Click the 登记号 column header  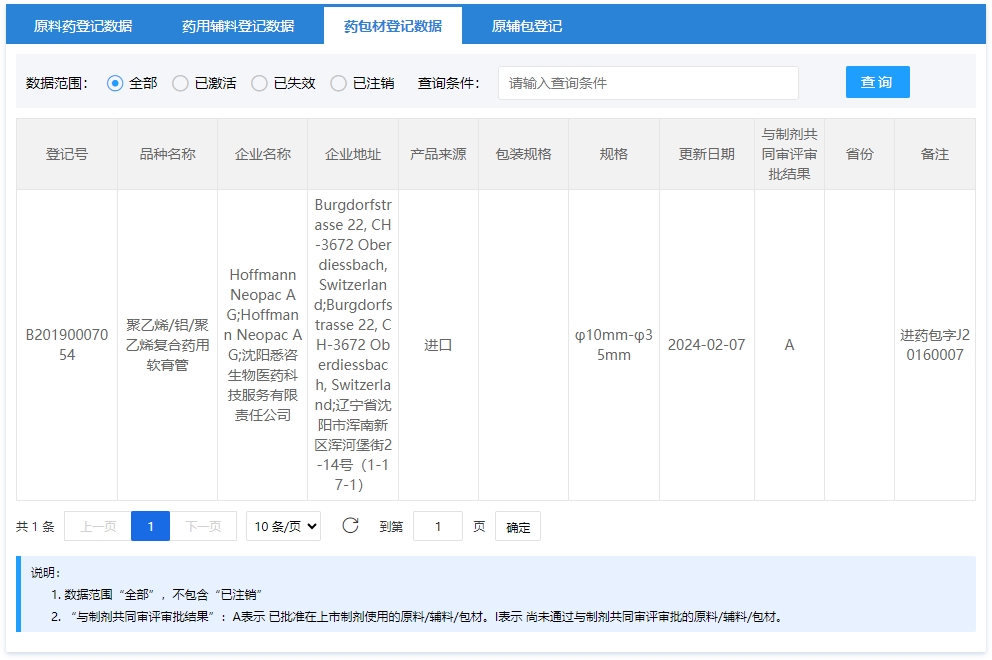pyautogui.click(x=67, y=154)
